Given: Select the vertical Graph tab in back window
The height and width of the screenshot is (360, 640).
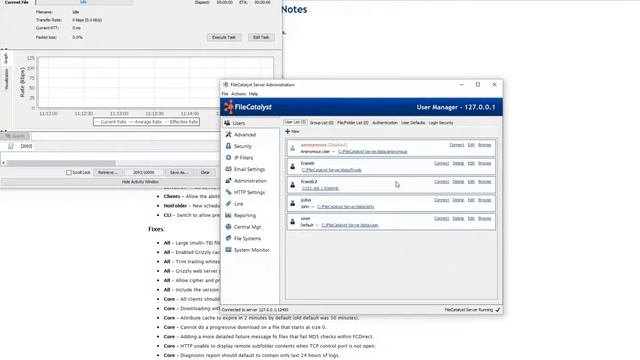Looking at the screenshot, I should (x=6, y=58).
